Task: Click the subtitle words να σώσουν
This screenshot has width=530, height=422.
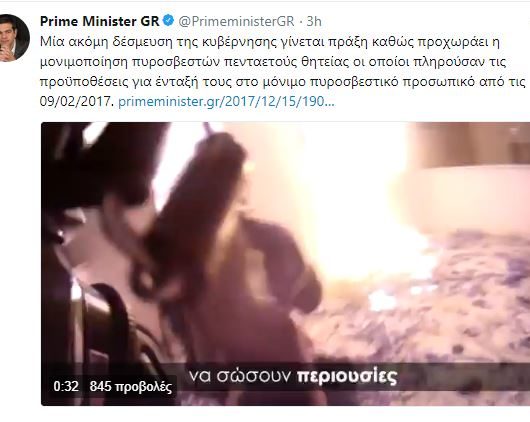Action: pyautogui.click(x=239, y=376)
